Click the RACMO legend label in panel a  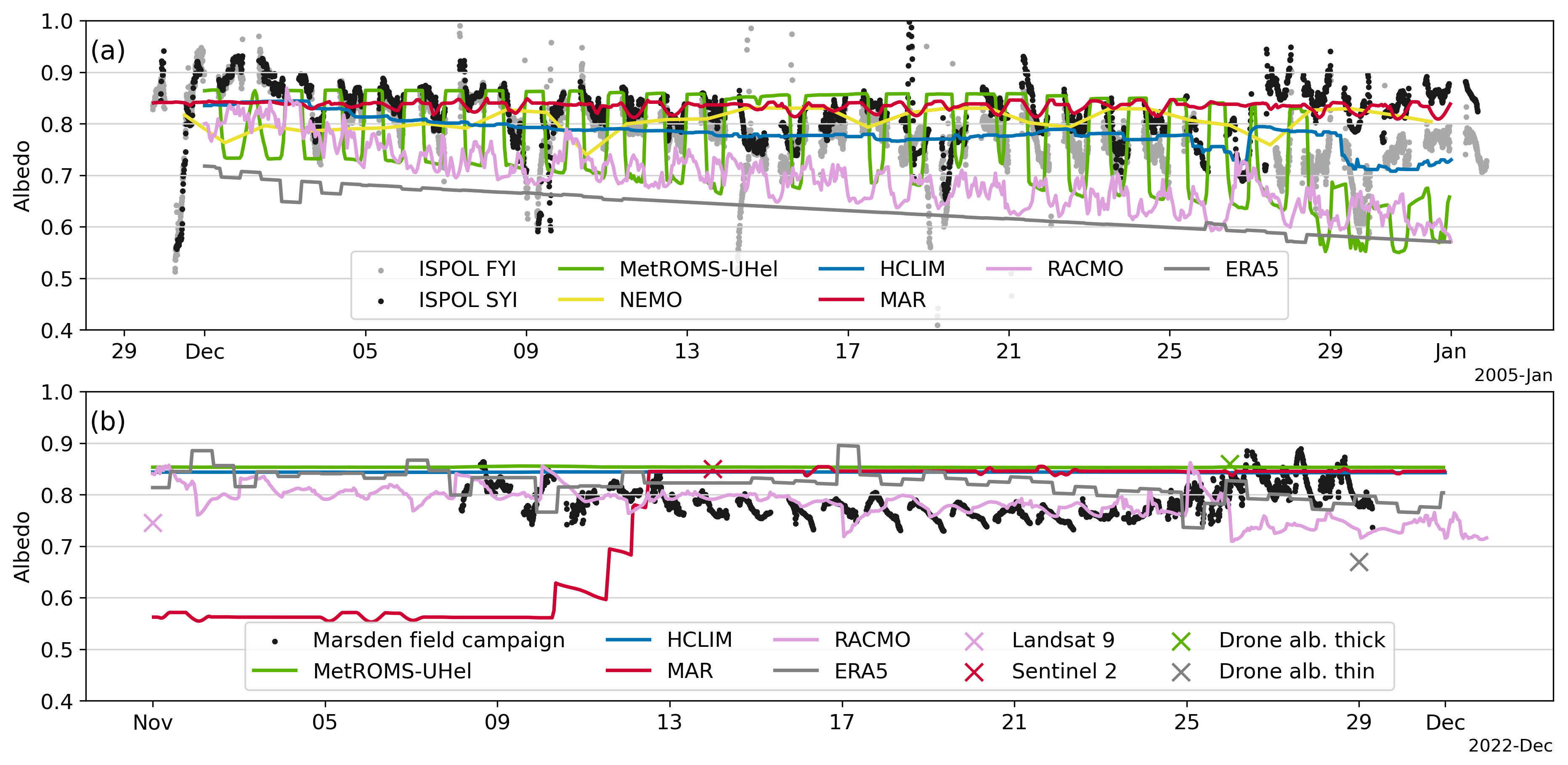1085,269
